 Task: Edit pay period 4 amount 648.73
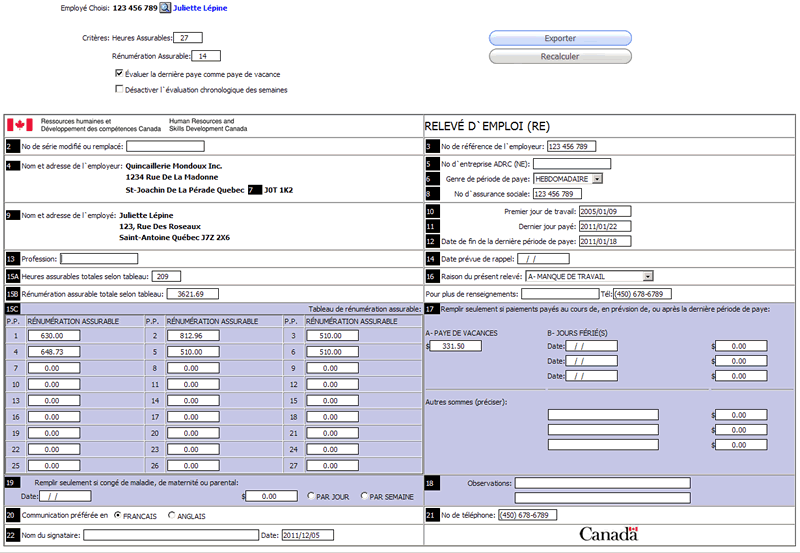tap(54, 352)
